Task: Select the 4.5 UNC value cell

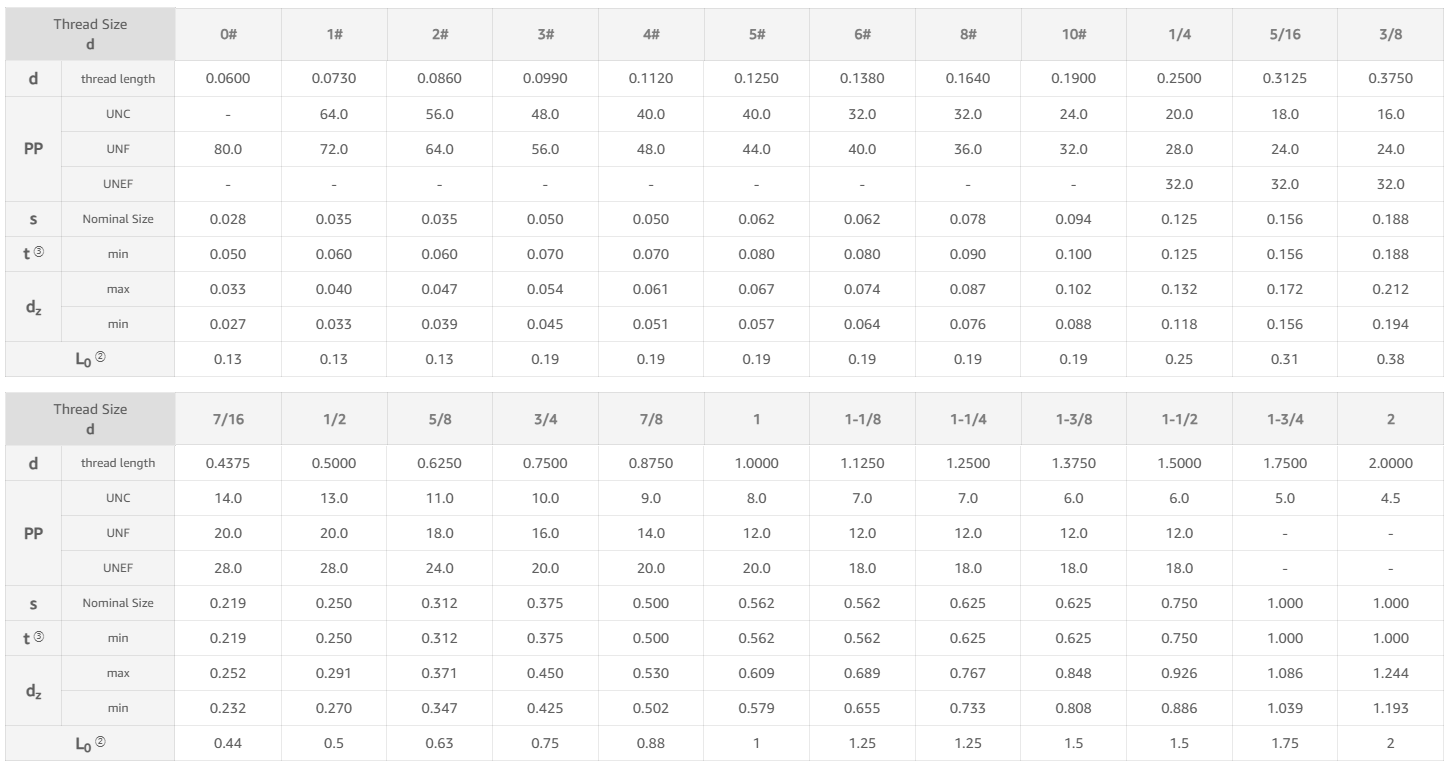Action: pos(1390,498)
